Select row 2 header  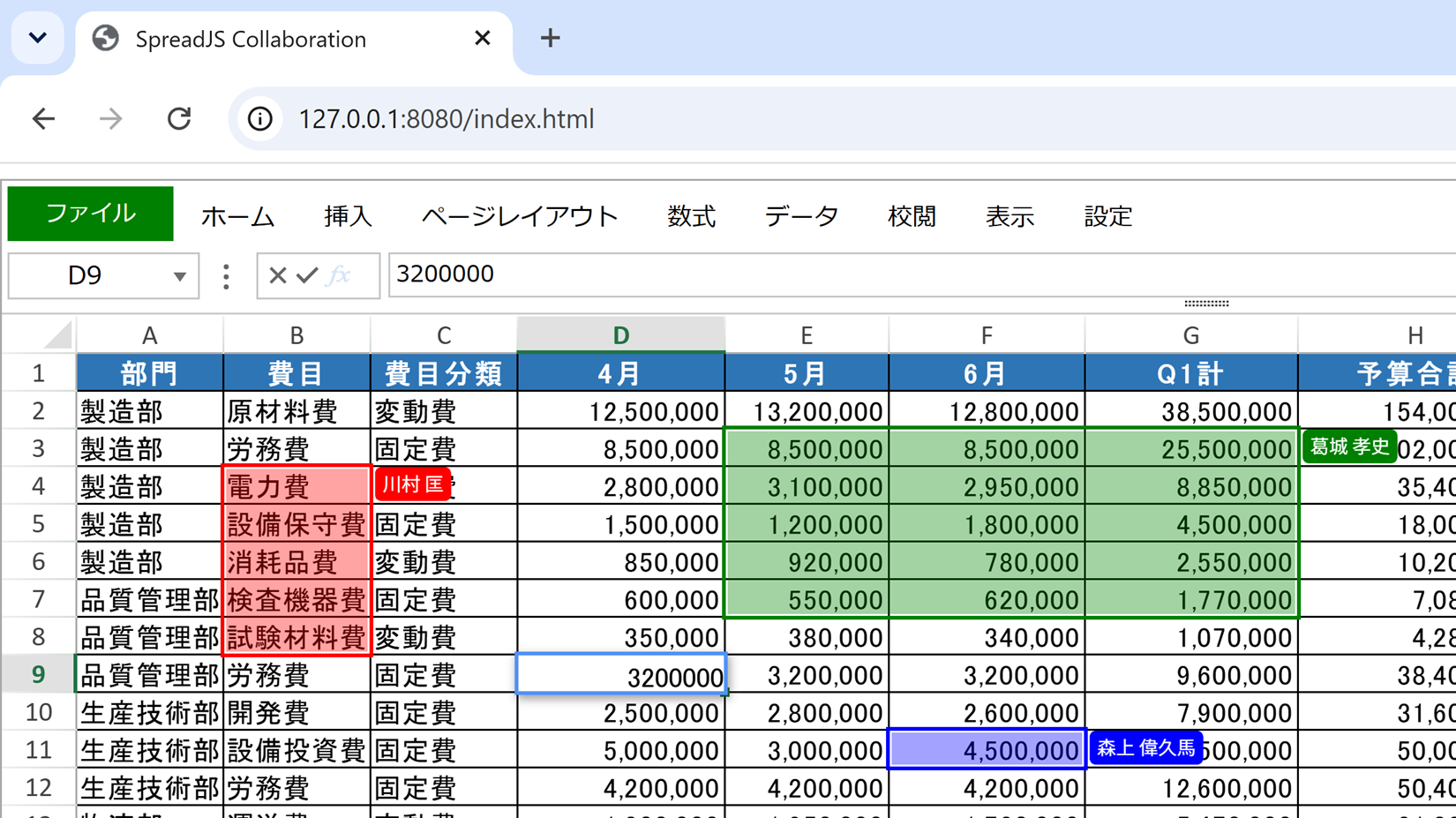click(38, 411)
